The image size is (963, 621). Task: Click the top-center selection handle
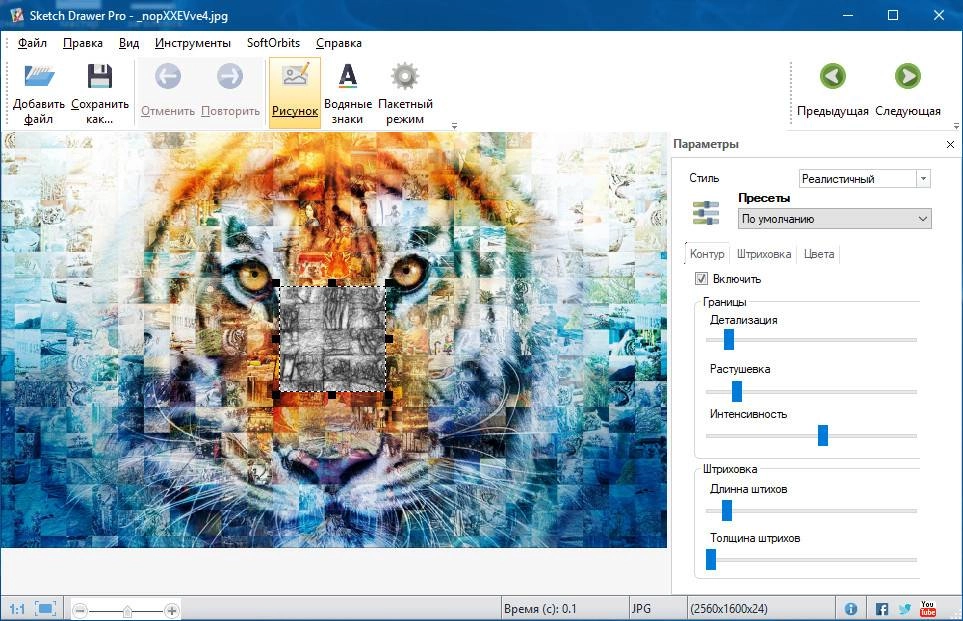tap(332, 283)
